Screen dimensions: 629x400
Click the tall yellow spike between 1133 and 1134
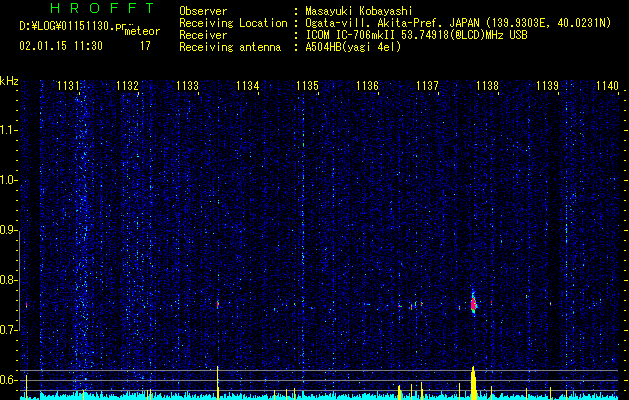[x=218, y=383]
